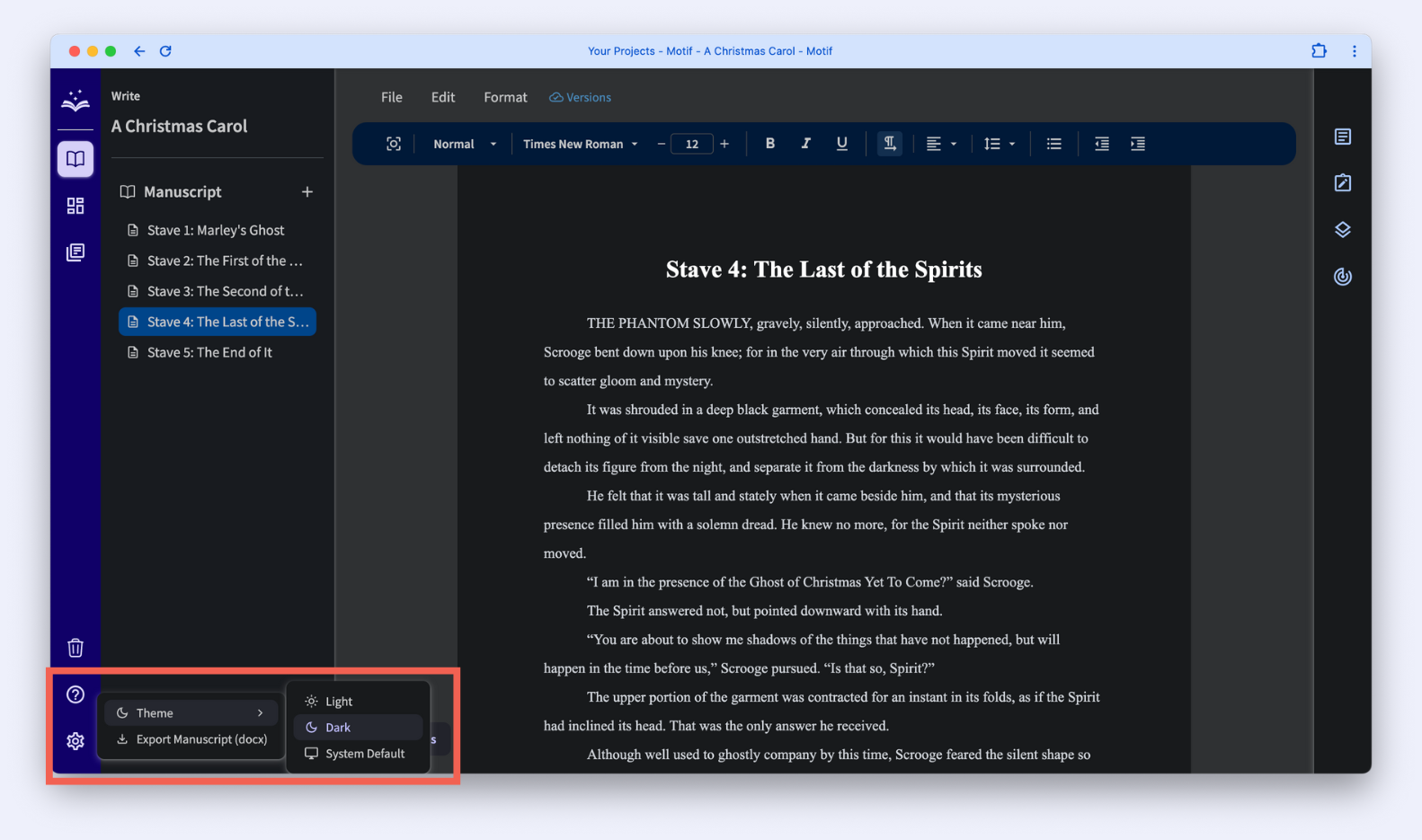Screen dimensions: 1422x840
Task: Toggle focus mode icon in toolbar
Action: click(x=394, y=144)
